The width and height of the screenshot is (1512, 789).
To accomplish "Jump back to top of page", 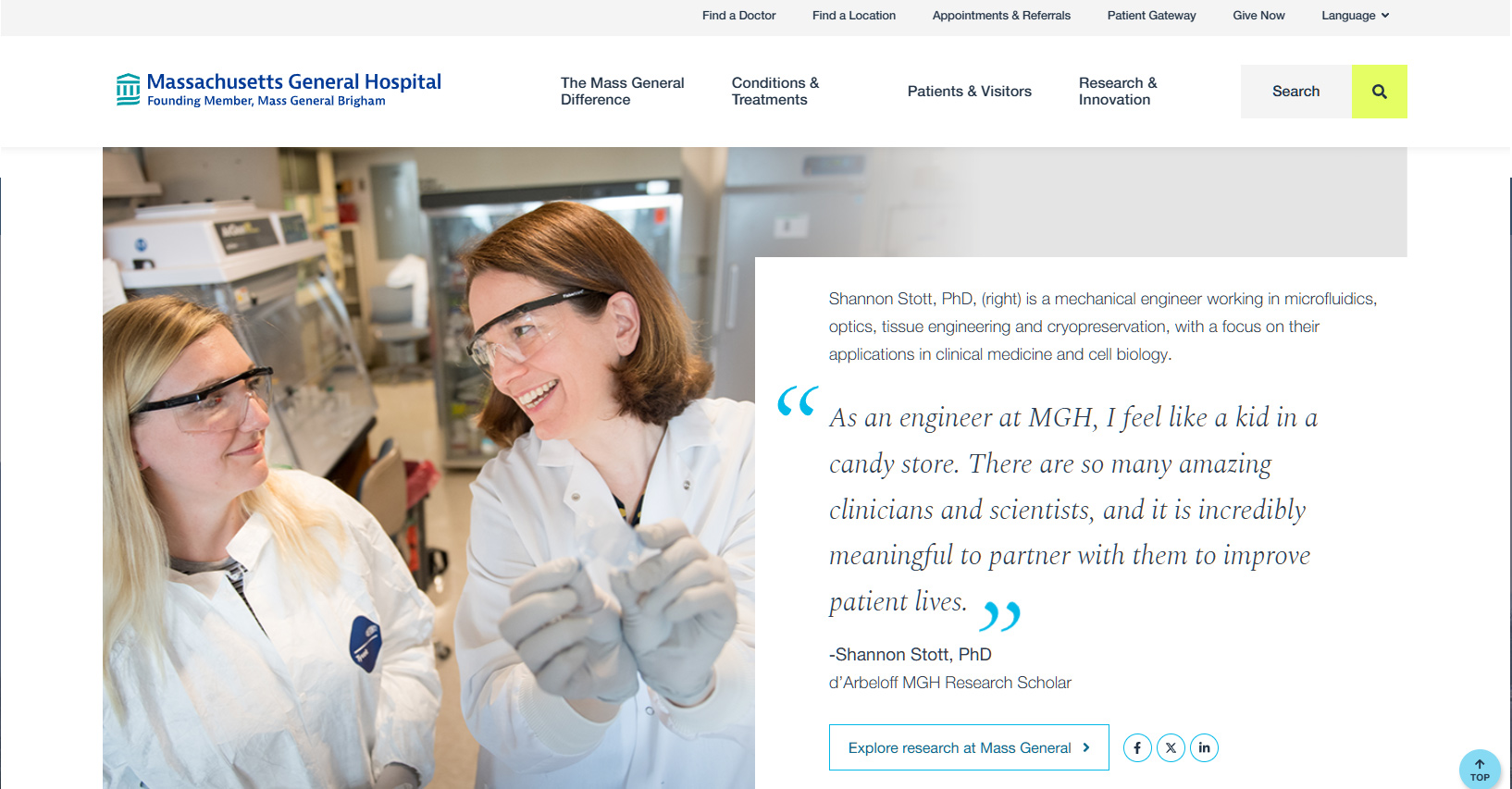I will point(1480,770).
